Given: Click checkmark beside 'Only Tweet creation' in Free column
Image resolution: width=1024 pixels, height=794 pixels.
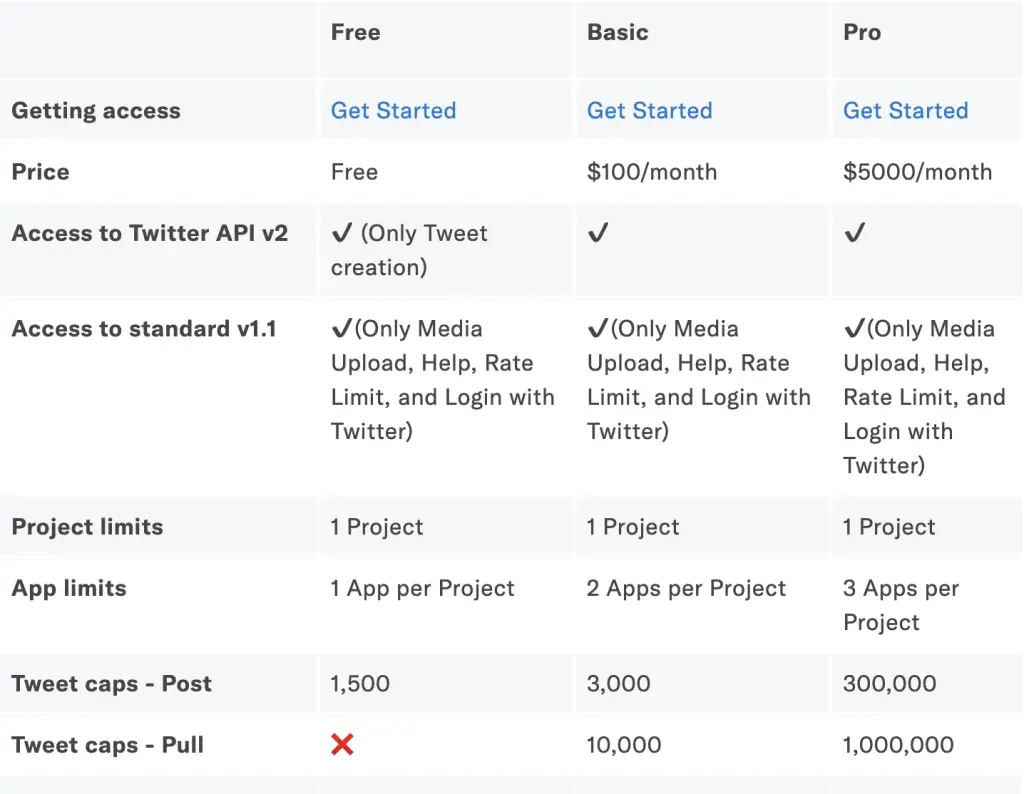Looking at the screenshot, I should coord(342,234).
